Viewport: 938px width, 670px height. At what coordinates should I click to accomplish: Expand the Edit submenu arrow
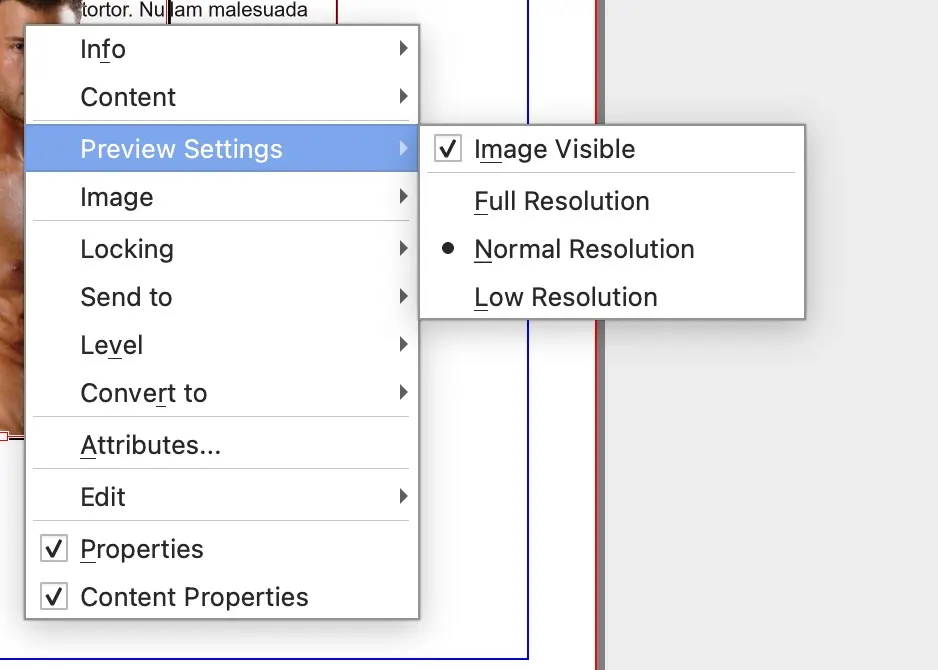(x=403, y=497)
